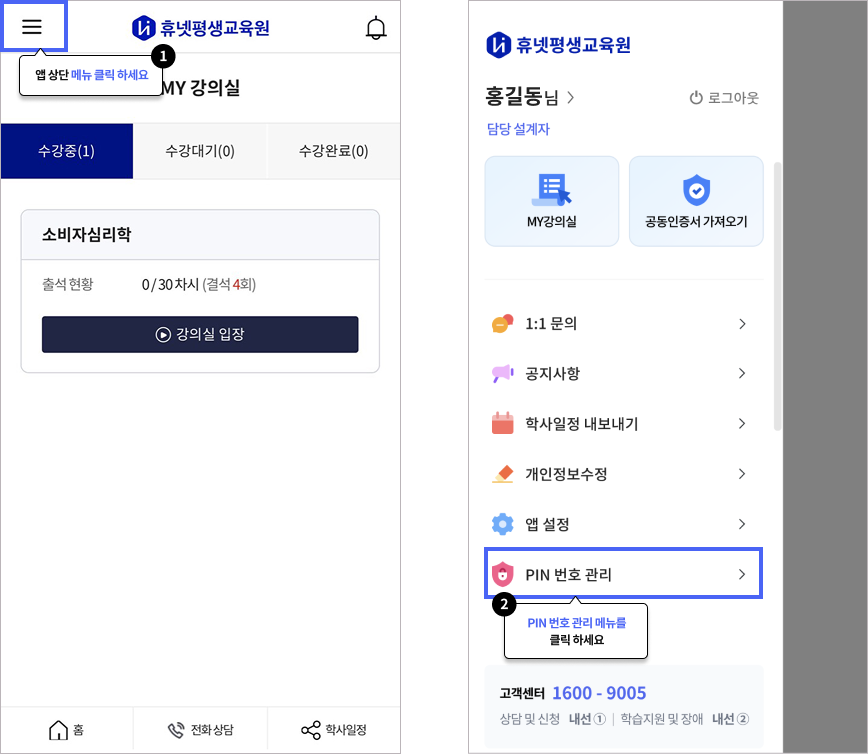Open MY강의실 tile with monitor icon

(x=552, y=201)
